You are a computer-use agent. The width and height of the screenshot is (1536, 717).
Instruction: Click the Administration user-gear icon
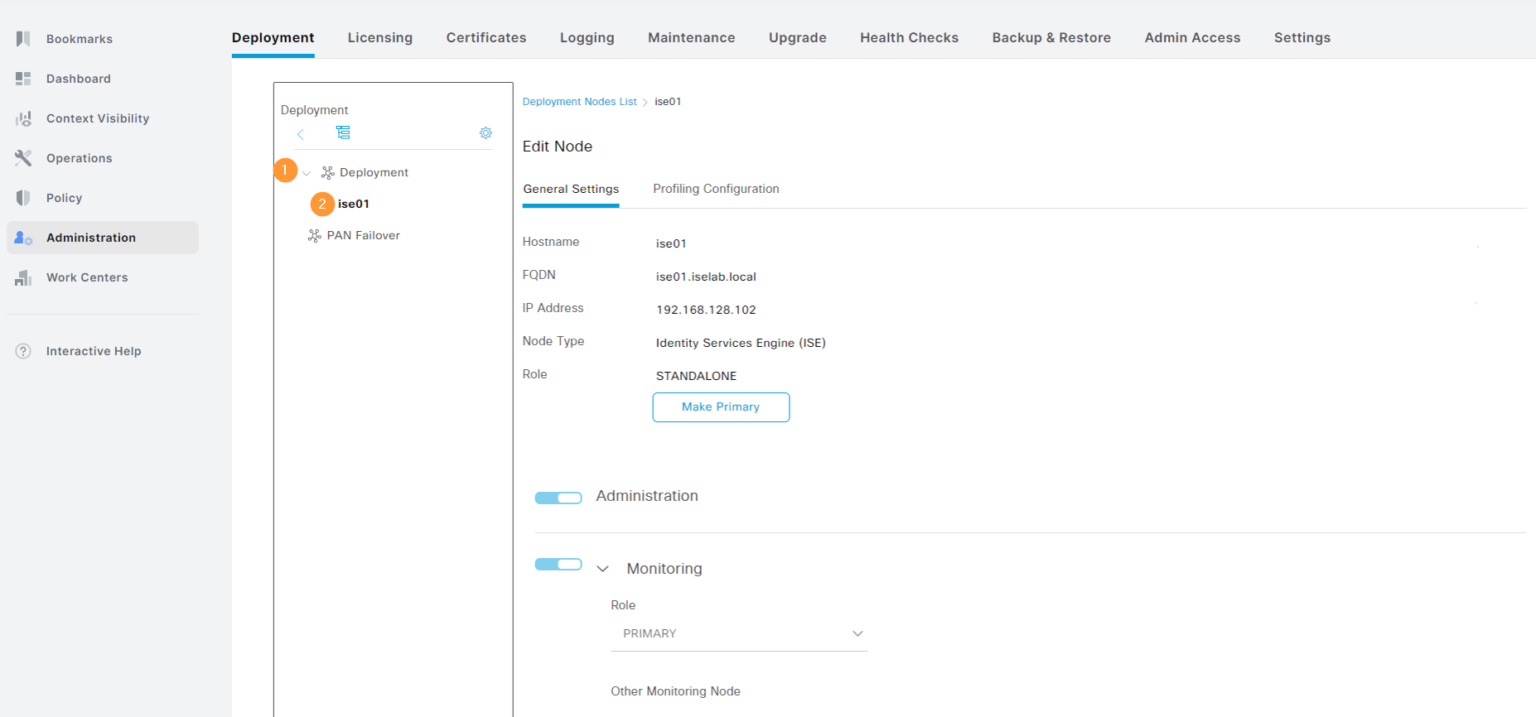[x=23, y=238]
